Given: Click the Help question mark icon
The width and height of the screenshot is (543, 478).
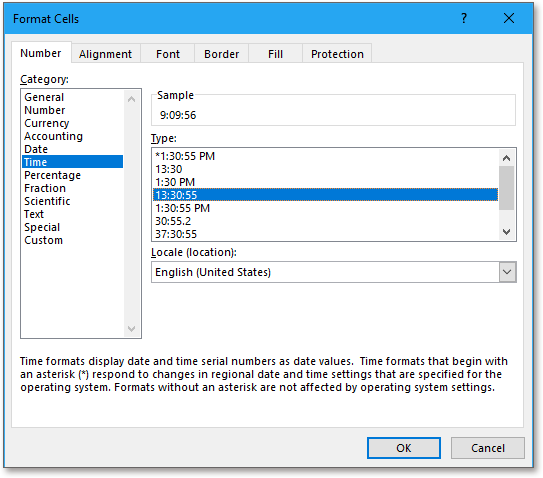Looking at the screenshot, I should click(464, 18).
